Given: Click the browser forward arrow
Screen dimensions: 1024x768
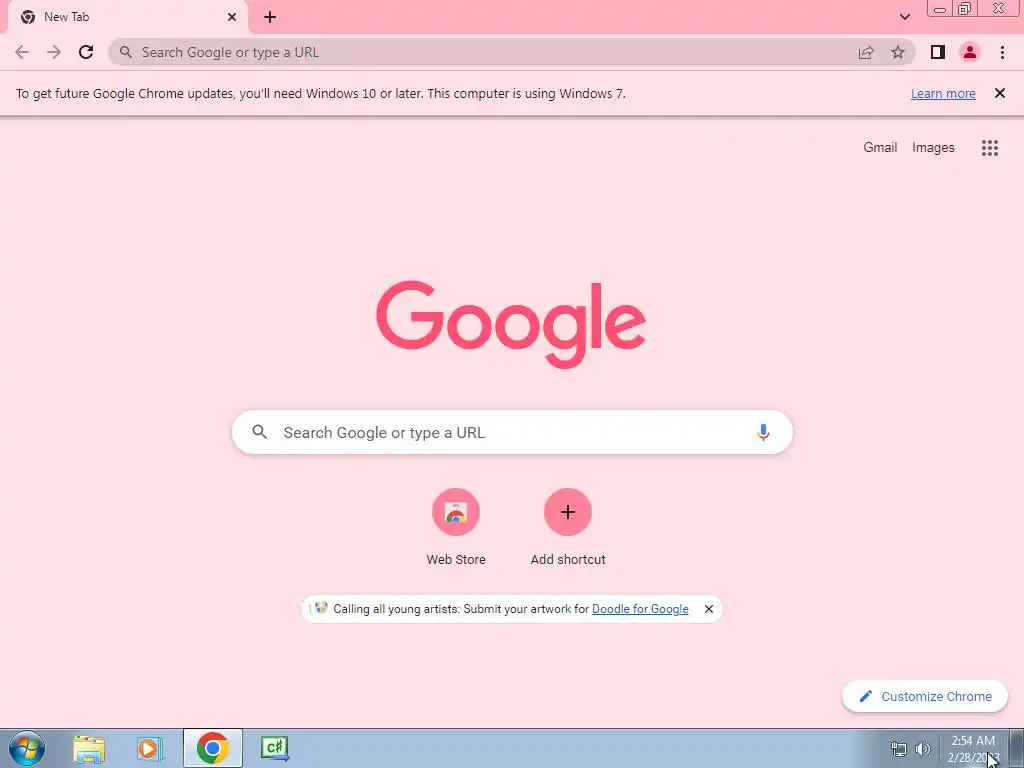Looking at the screenshot, I should point(54,52).
